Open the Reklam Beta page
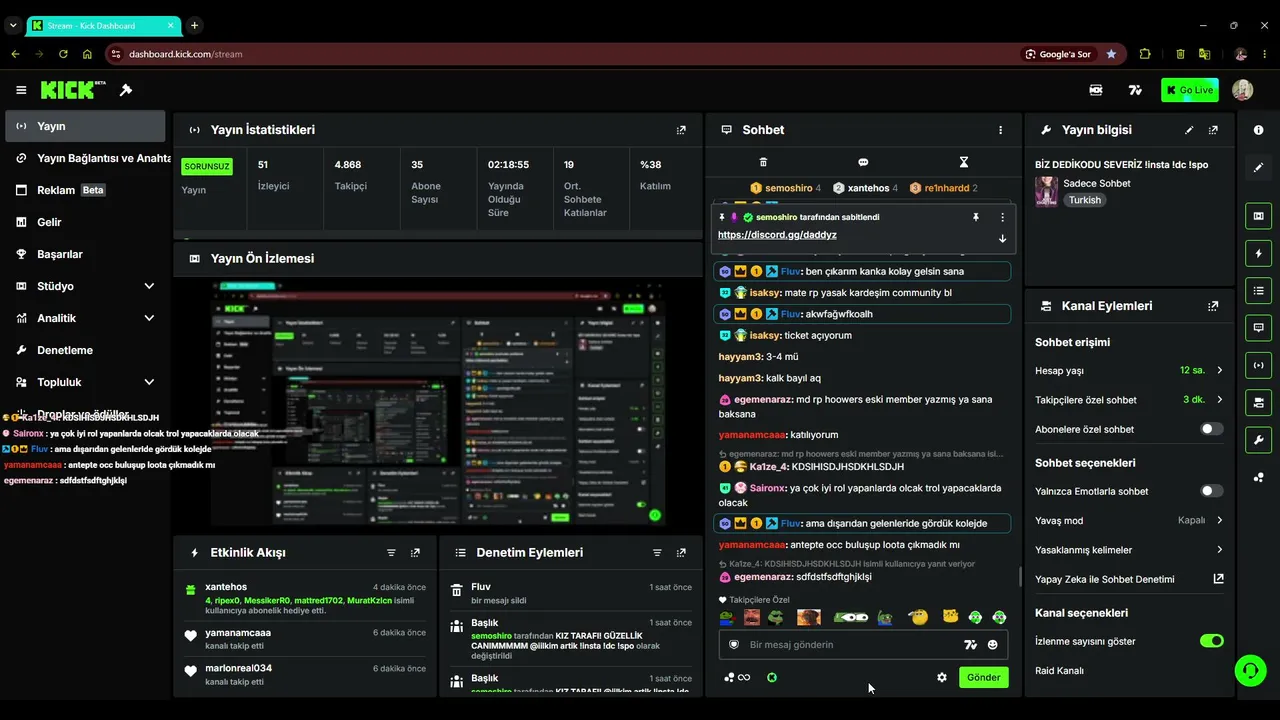The height and width of the screenshot is (720, 1280). 85,190
